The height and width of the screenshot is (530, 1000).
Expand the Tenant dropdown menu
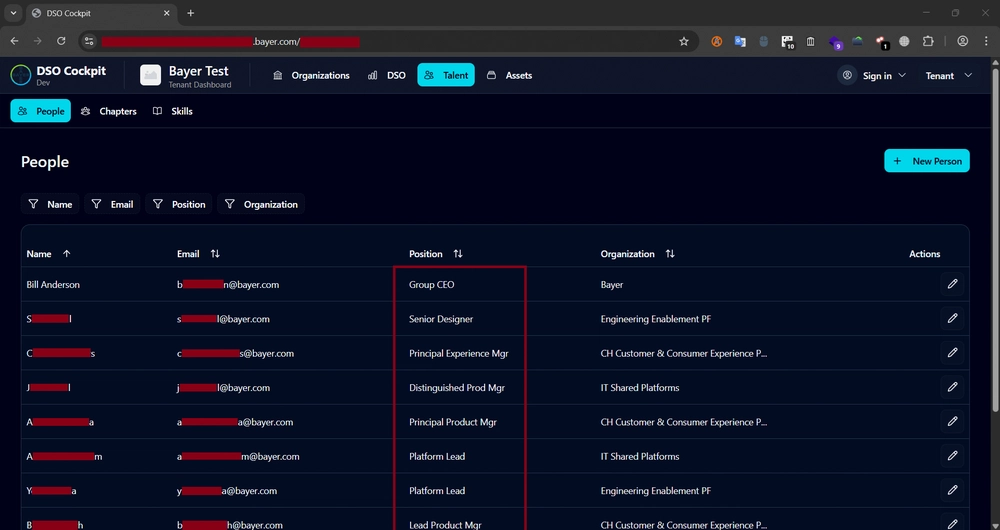pos(949,75)
